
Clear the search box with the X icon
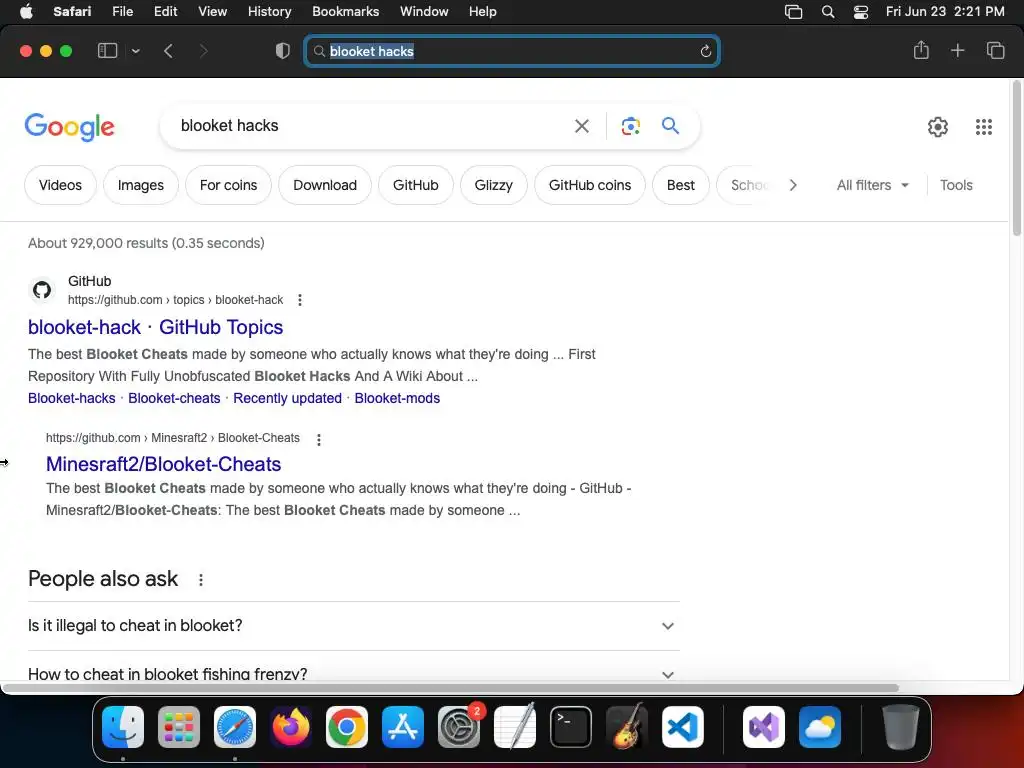[582, 126]
